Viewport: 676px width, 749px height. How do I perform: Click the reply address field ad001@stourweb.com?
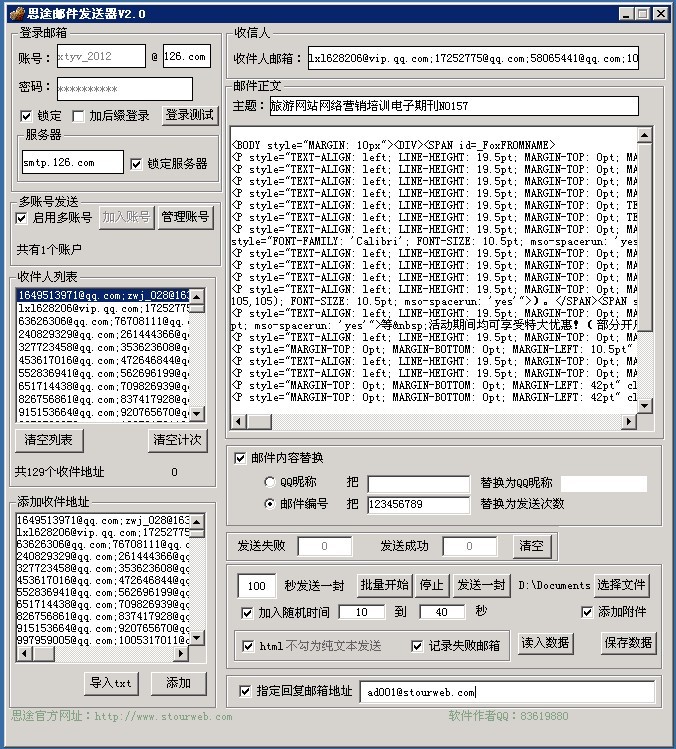pyautogui.click(x=507, y=691)
